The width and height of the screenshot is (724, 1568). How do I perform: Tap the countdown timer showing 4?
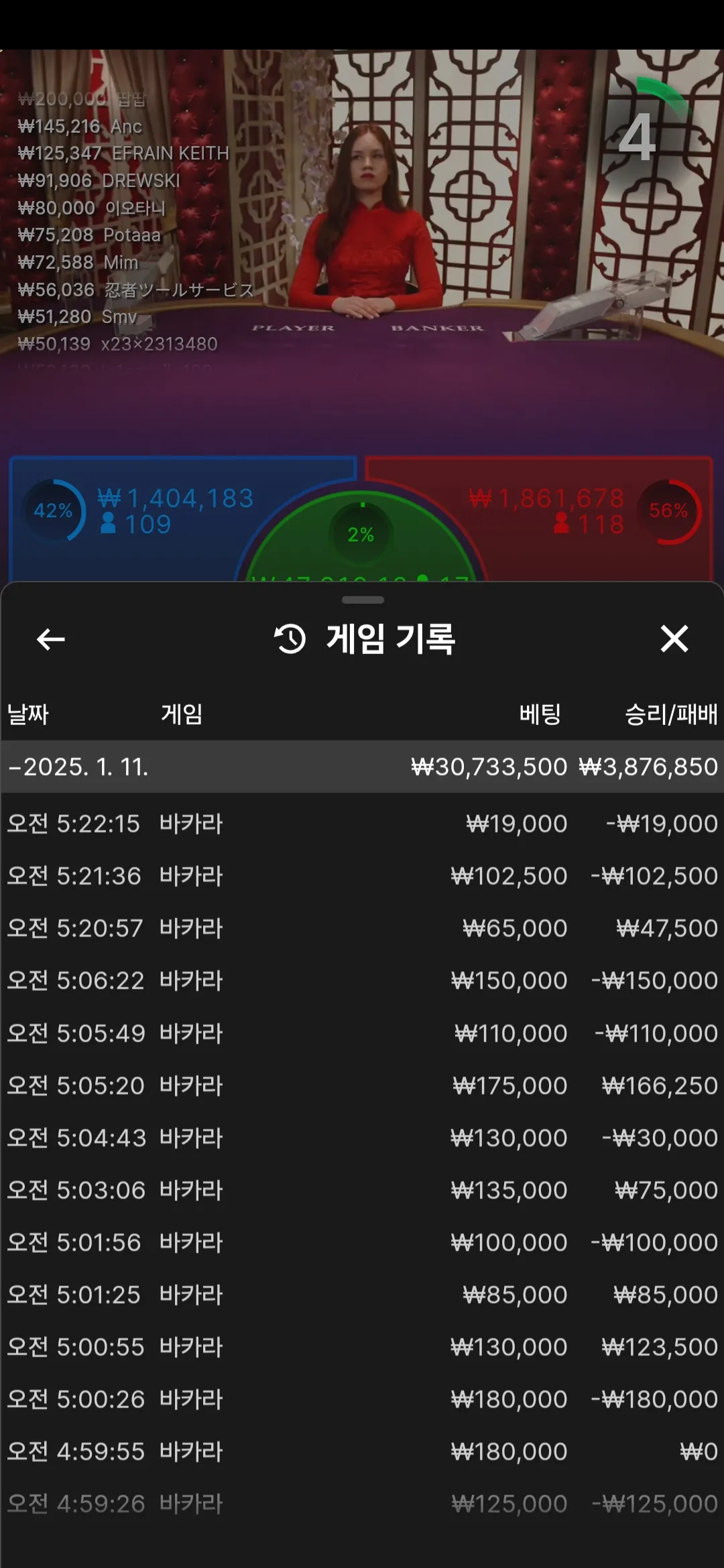pyautogui.click(x=638, y=136)
